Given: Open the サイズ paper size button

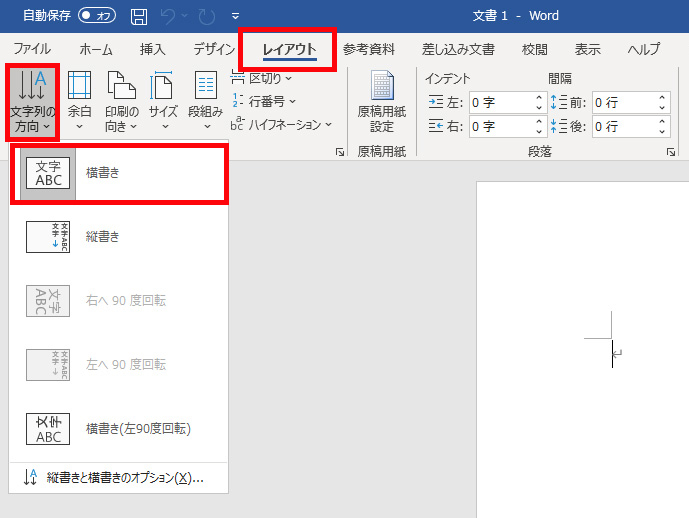Looking at the screenshot, I should pos(163,101).
